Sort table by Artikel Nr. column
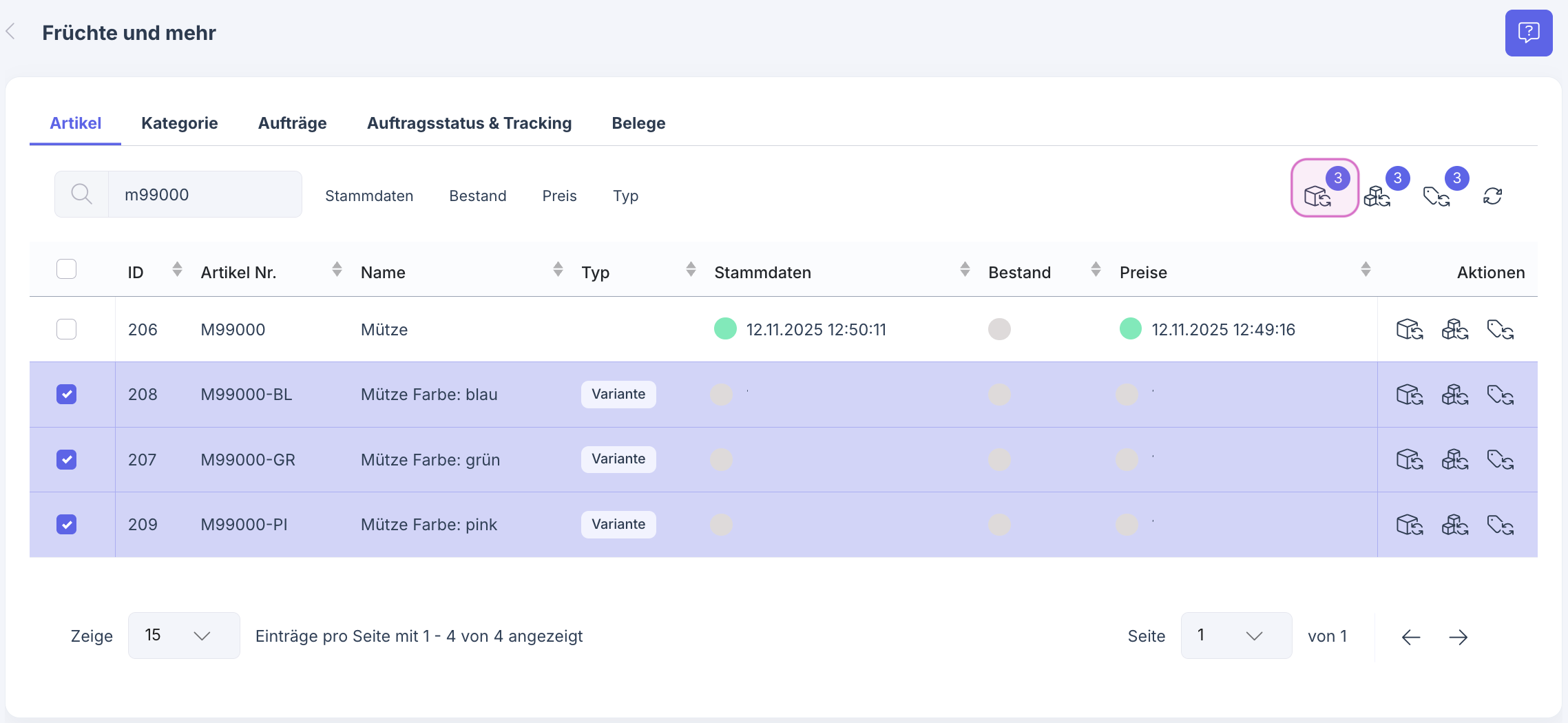 (337, 270)
